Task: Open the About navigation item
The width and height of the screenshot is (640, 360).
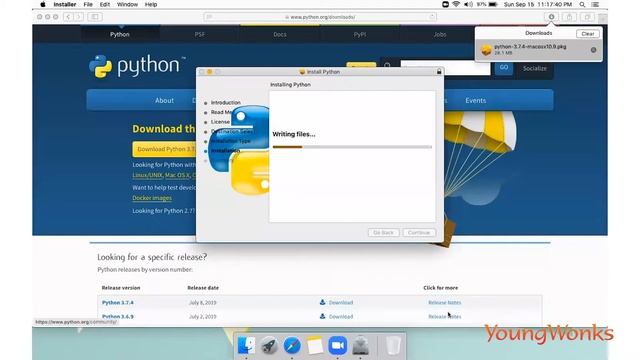Action: point(164,100)
